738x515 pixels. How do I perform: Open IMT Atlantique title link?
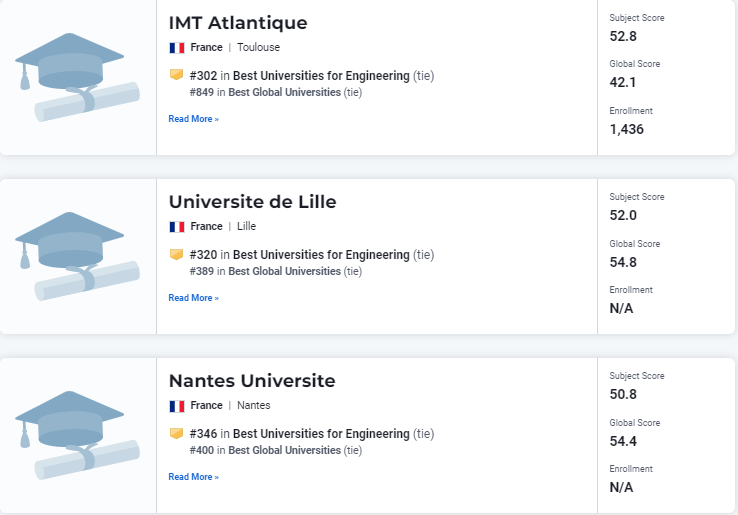pyautogui.click(x=238, y=22)
